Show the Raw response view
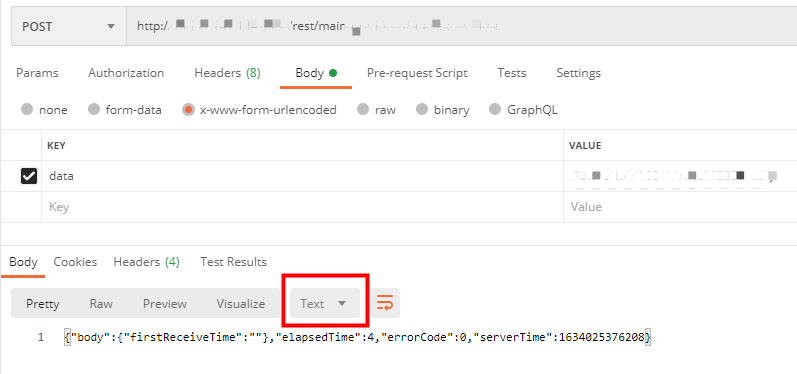 (101, 304)
